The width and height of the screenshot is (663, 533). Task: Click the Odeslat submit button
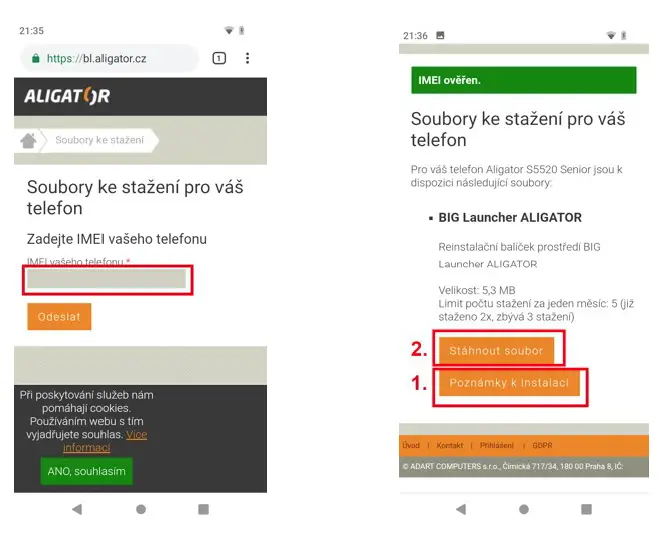click(x=59, y=316)
